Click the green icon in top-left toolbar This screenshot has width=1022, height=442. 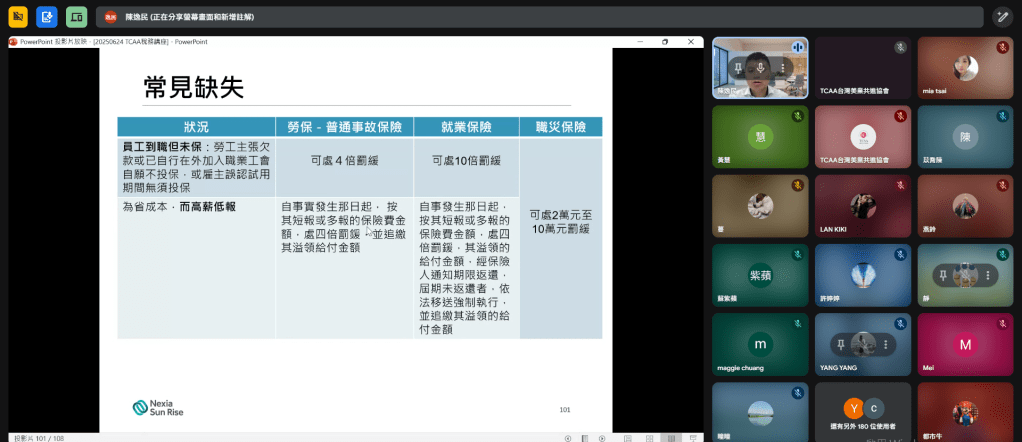click(x=76, y=17)
